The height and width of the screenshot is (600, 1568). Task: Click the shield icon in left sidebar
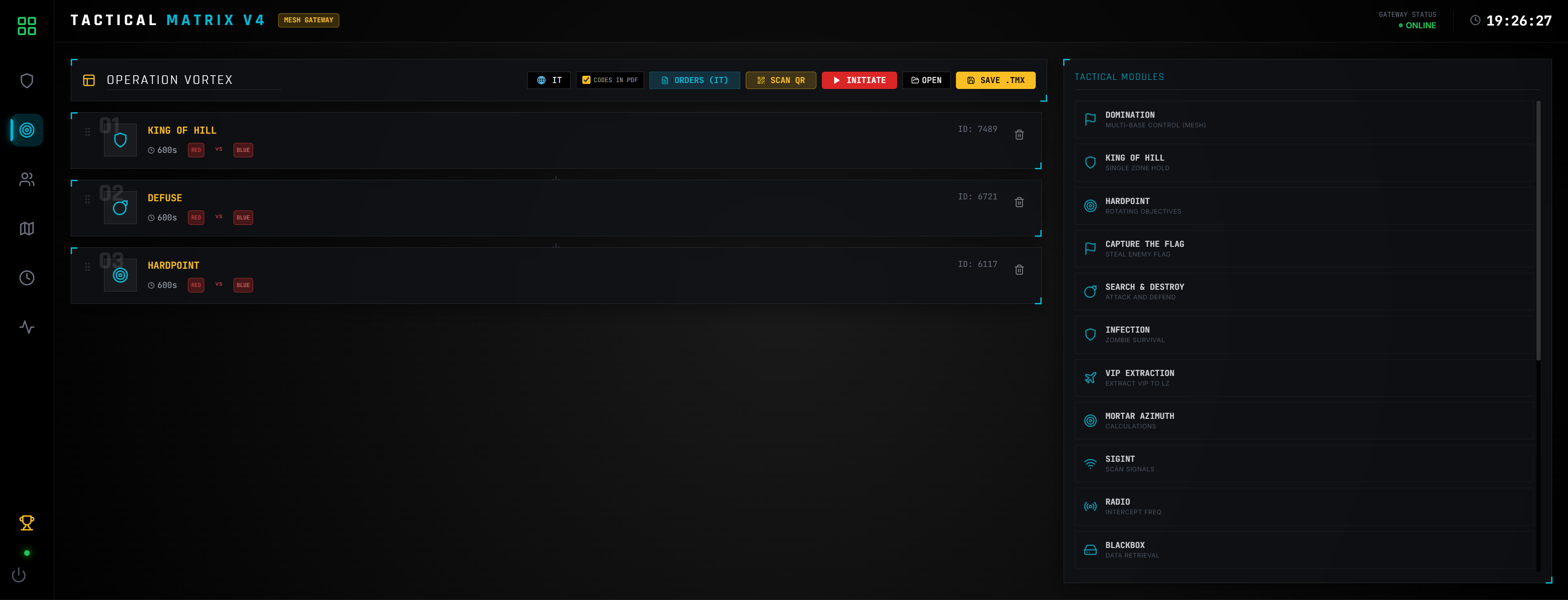pyautogui.click(x=27, y=80)
